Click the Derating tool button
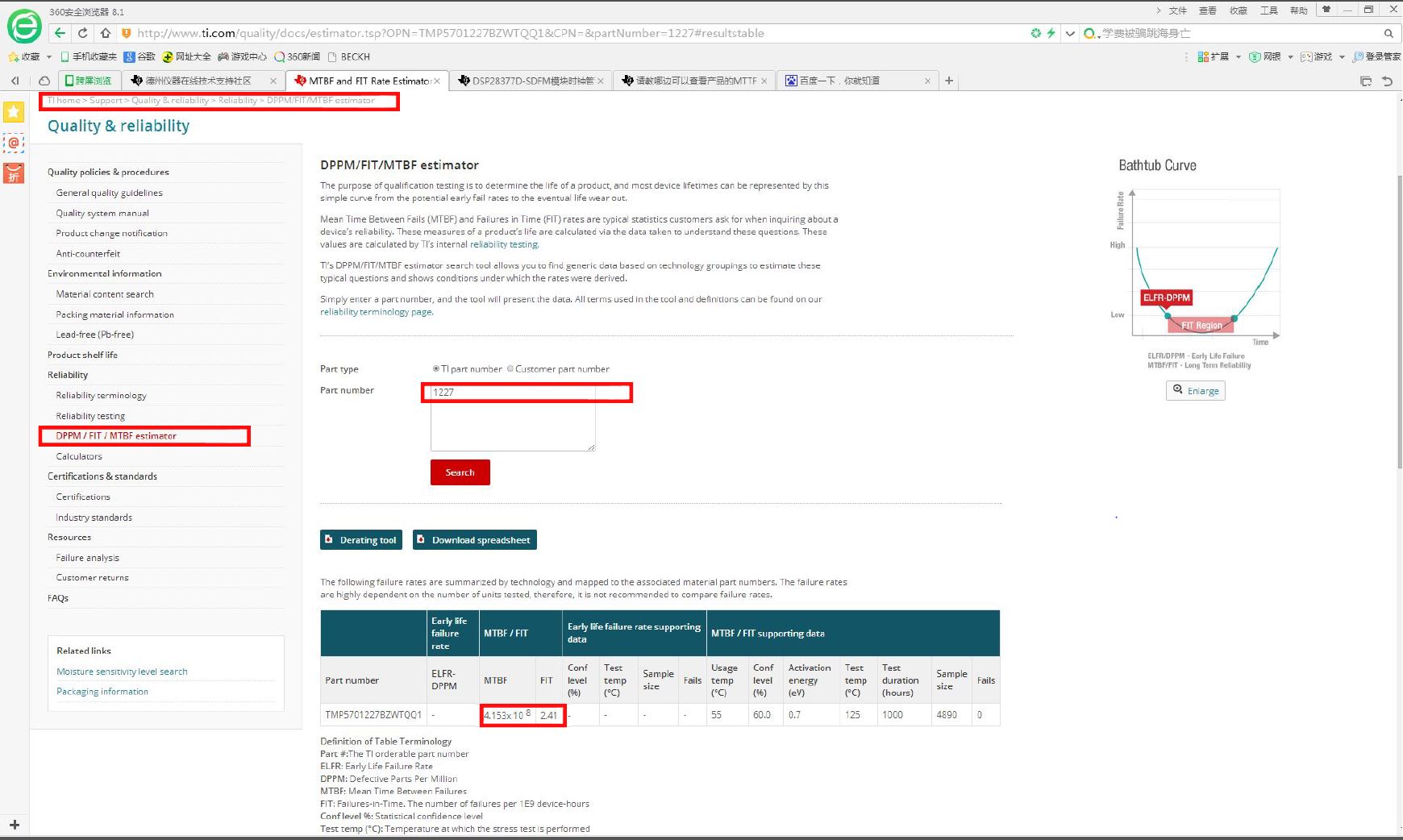 tap(360, 540)
